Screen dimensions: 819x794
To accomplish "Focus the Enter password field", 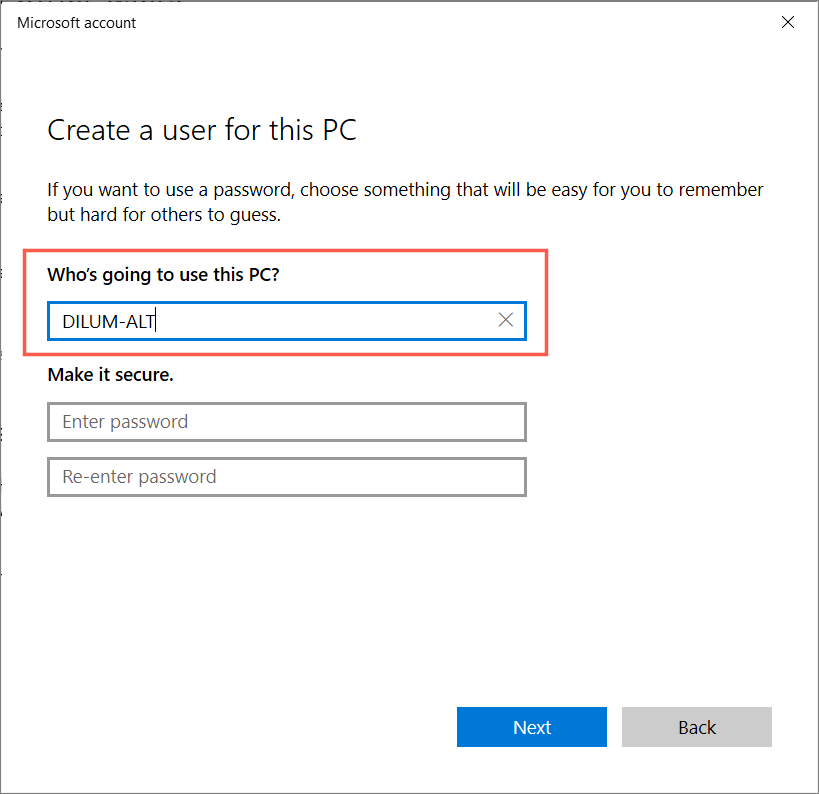I will tap(286, 422).
